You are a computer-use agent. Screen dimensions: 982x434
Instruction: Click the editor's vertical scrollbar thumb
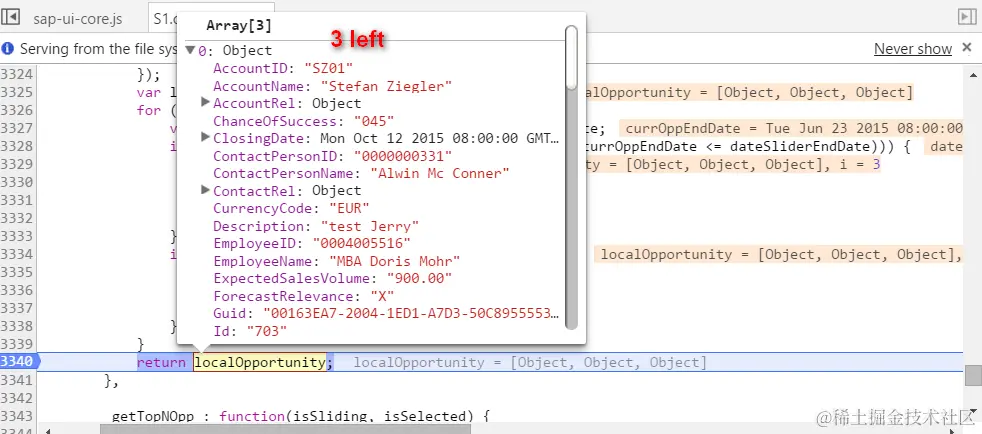coord(973,376)
